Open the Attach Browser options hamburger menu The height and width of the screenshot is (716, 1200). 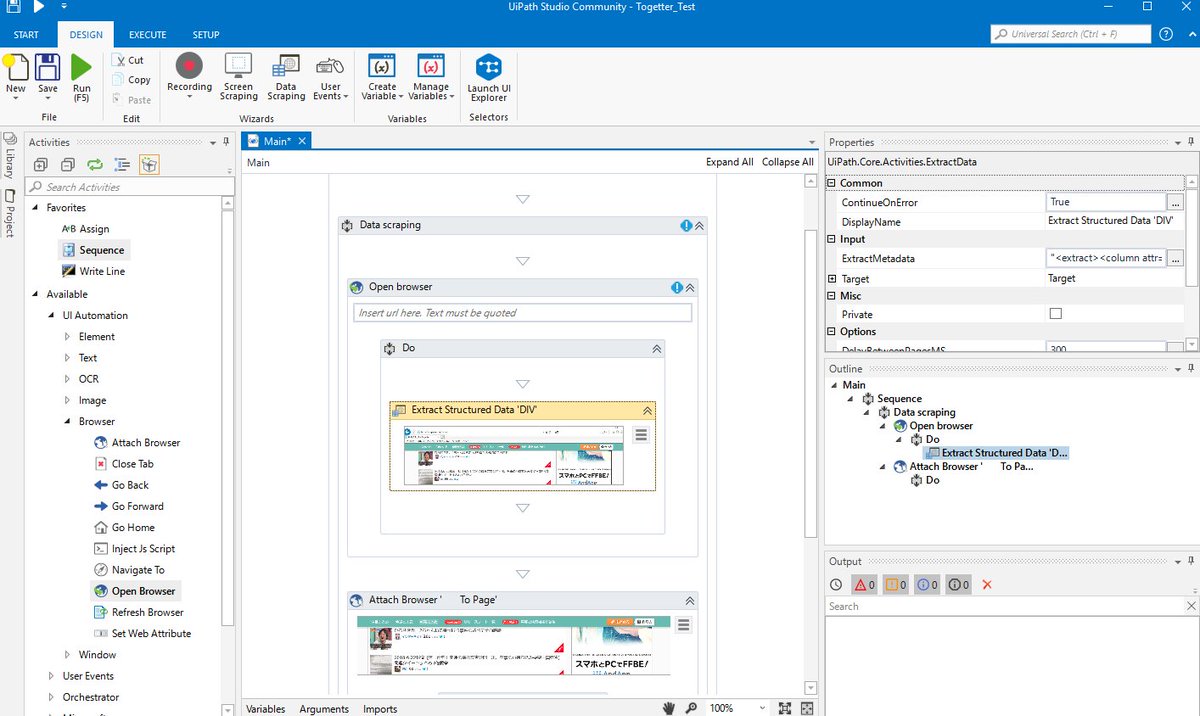click(684, 626)
